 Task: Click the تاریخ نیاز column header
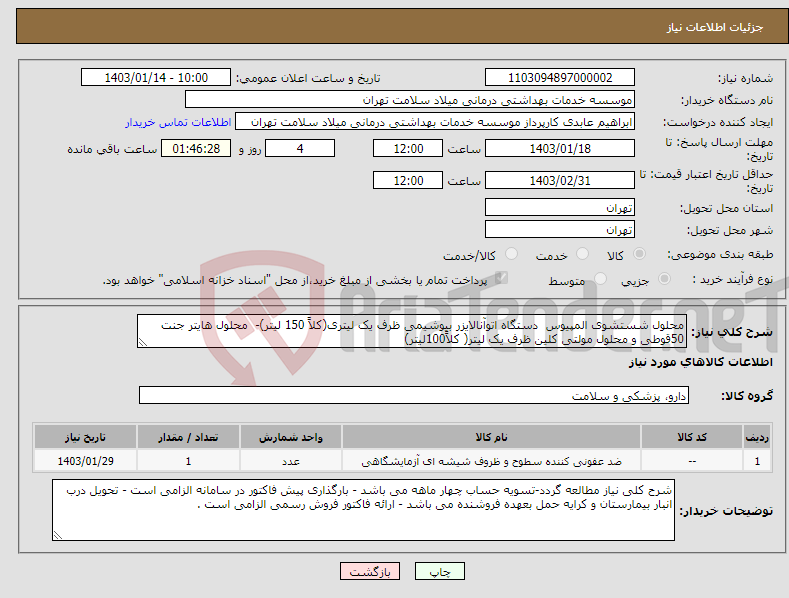pyautogui.click(x=86, y=437)
